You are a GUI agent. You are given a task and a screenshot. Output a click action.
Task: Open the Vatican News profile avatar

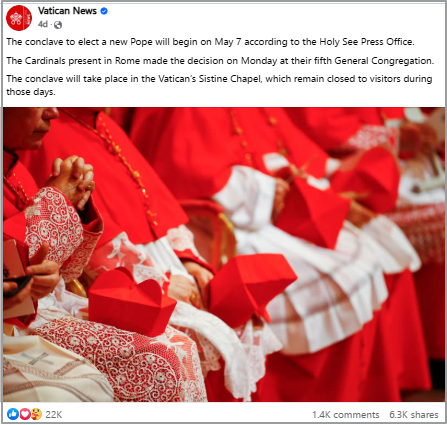click(x=19, y=18)
